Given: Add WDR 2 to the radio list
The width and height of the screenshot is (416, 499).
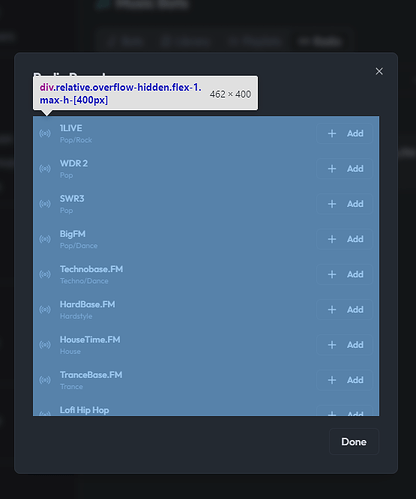Looking at the screenshot, I should point(345,169).
